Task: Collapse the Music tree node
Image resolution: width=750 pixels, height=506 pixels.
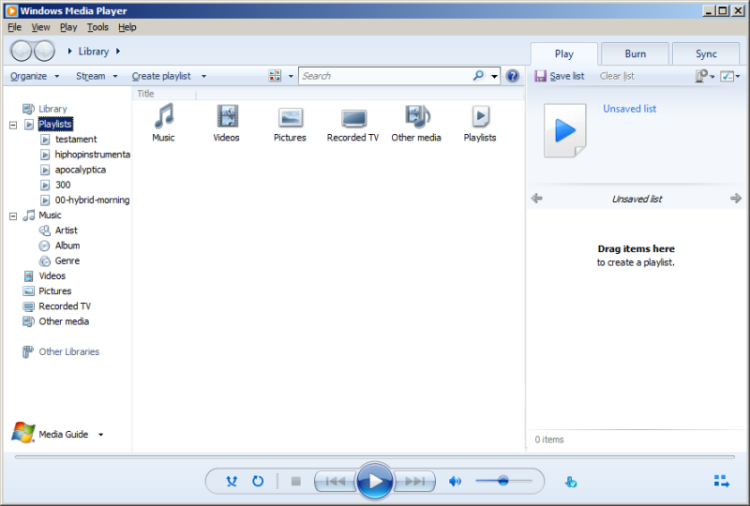Action: click(x=13, y=216)
